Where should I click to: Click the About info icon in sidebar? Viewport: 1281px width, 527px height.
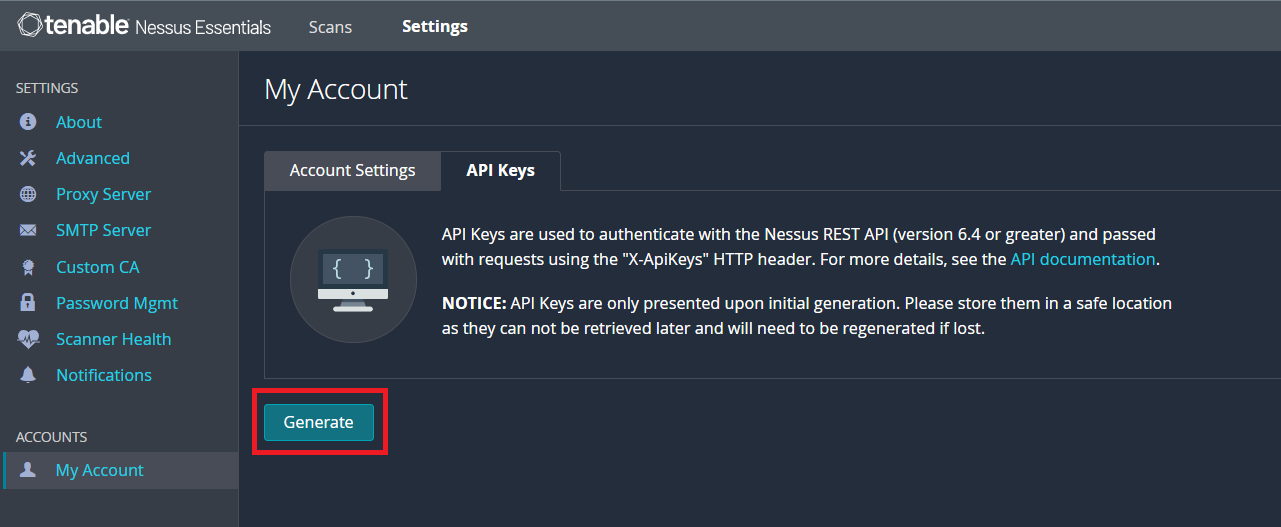click(28, 122)
